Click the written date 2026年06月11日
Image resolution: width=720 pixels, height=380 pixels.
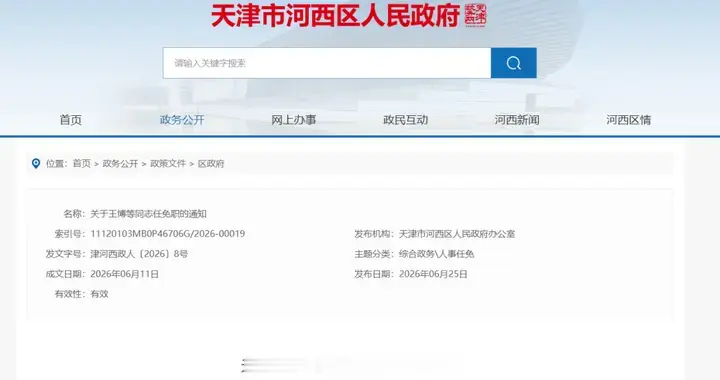point(124,274)
